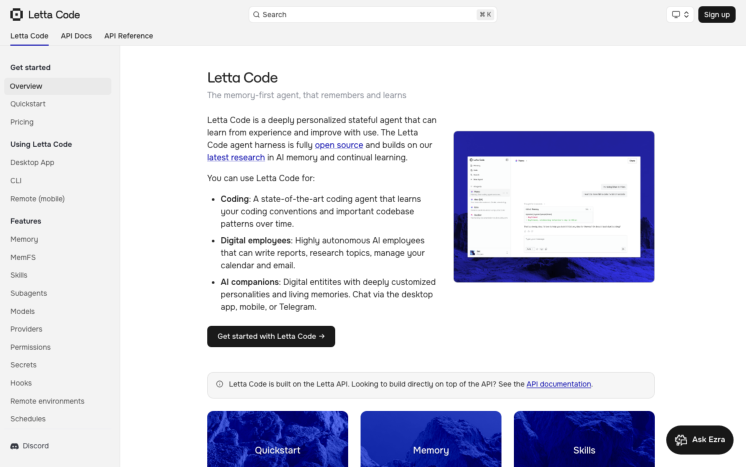Open the Letta Code app screenshot image
The image size is (746, 467).
(554, 207)
